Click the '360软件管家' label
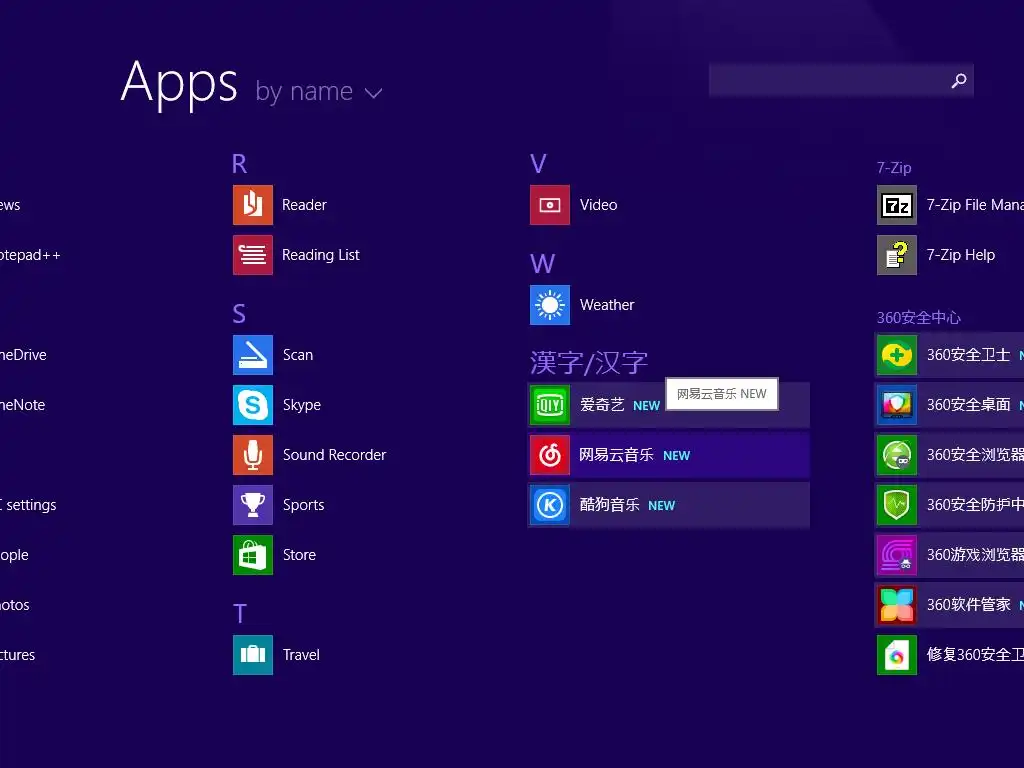The height and width of the screenshot is (768, 1024). [968, 605]
